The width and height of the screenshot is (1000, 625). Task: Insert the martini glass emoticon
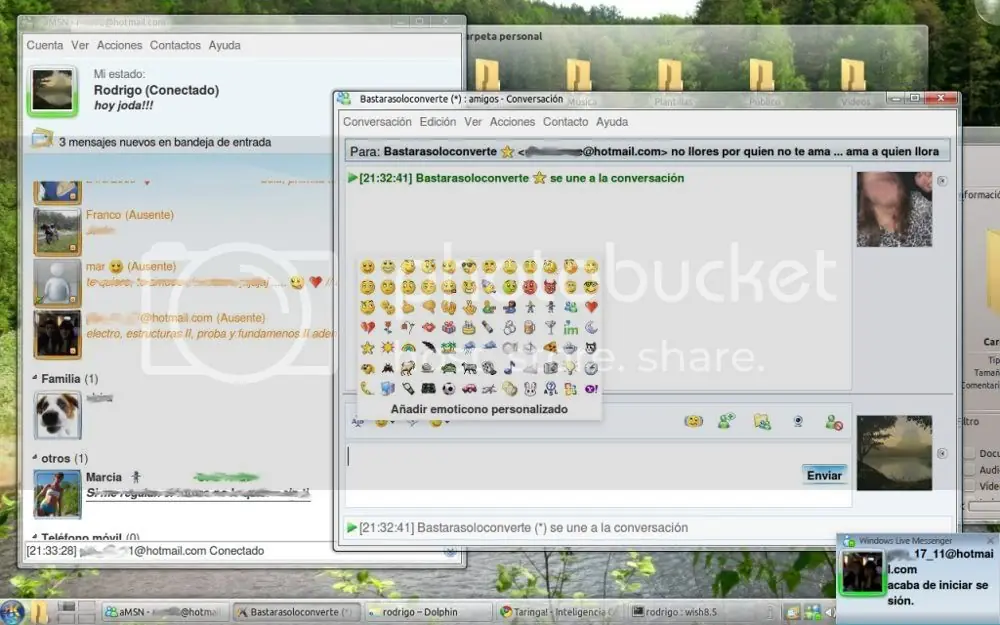[x=550, y=328]
